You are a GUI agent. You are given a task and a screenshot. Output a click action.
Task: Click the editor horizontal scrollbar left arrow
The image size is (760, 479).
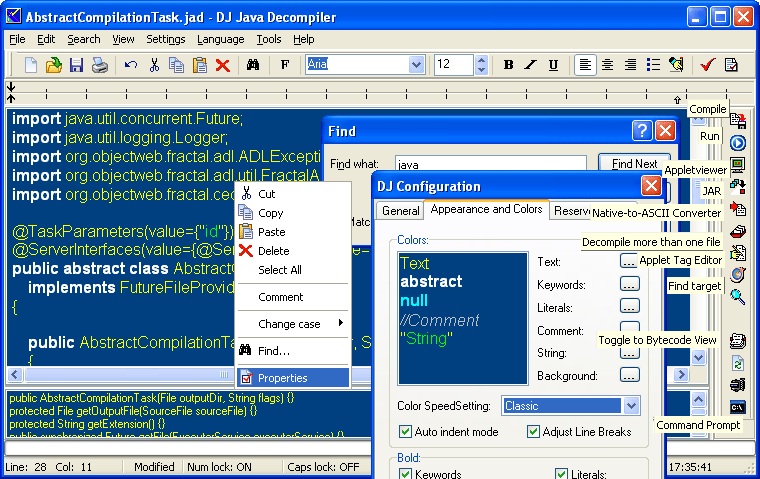click(x=15, y=374)
